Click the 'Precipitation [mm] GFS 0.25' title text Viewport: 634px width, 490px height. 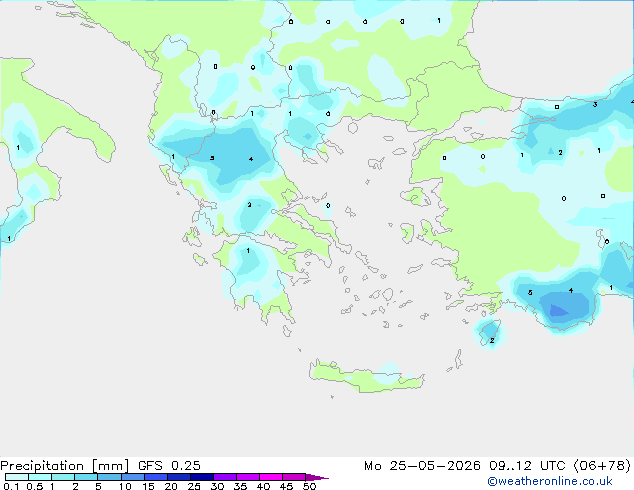[100, 466]
